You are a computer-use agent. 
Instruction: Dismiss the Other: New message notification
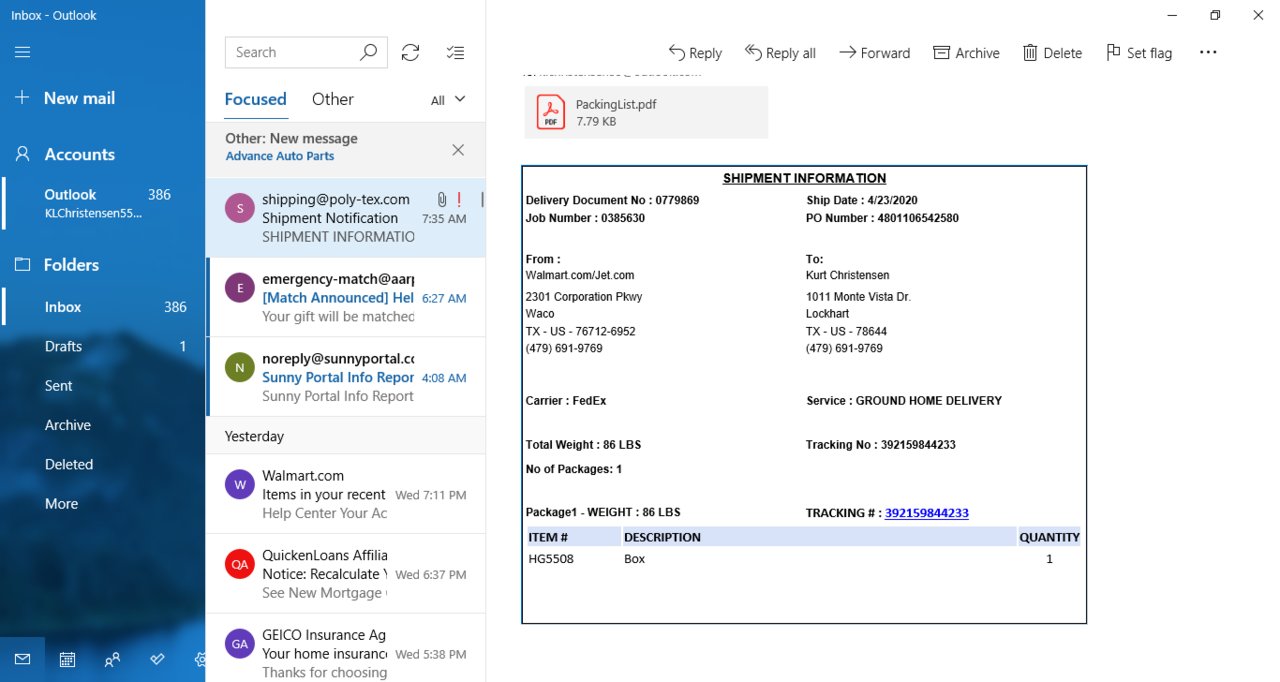pyautogui.click(x=458, y=150)
